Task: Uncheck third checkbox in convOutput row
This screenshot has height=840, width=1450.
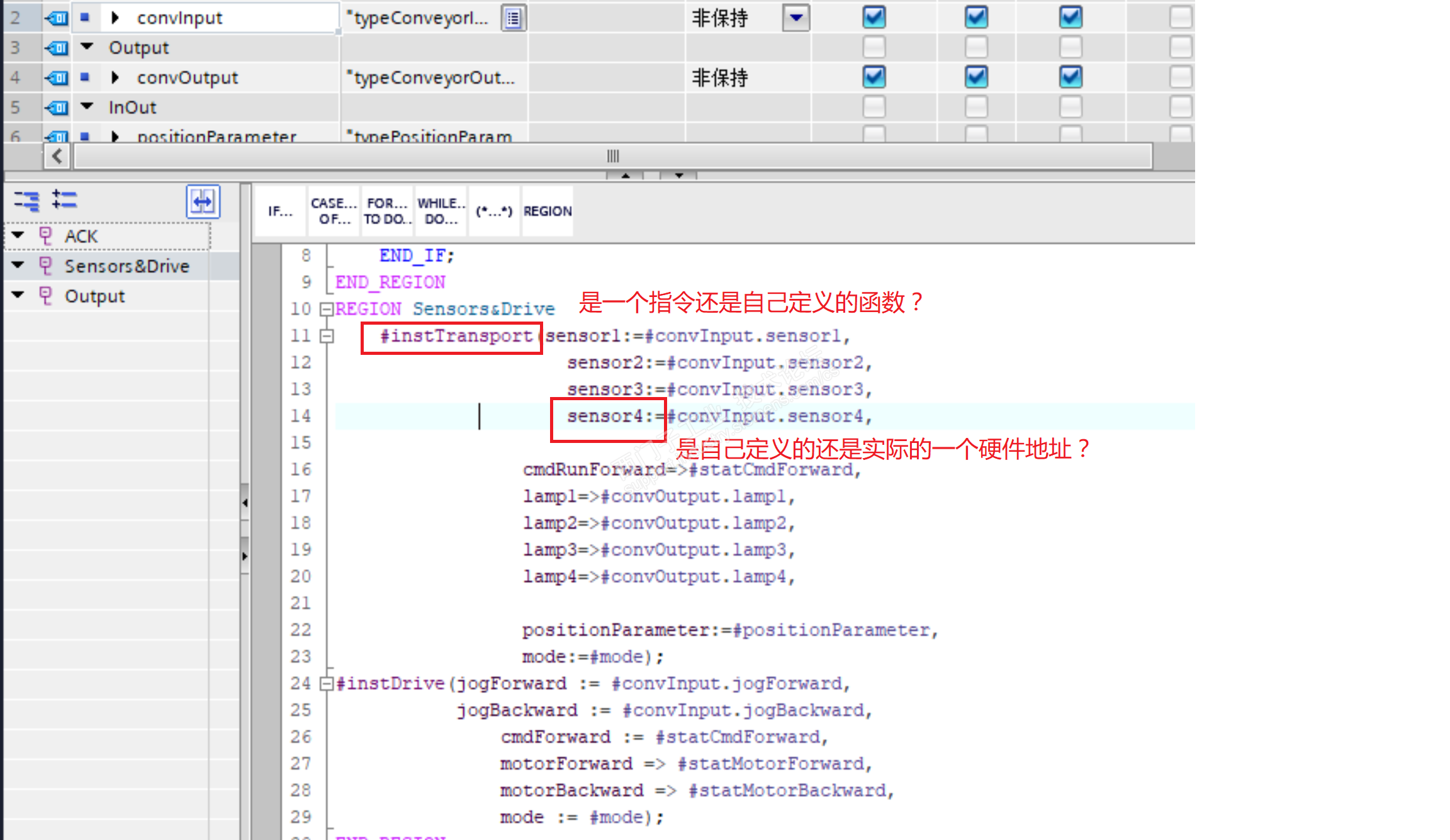Action: pyautogui.click(x=1071, y=77)
